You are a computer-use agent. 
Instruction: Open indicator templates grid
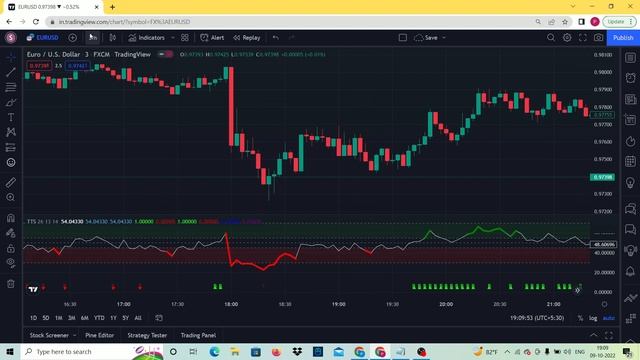click(x=185, y=38)
